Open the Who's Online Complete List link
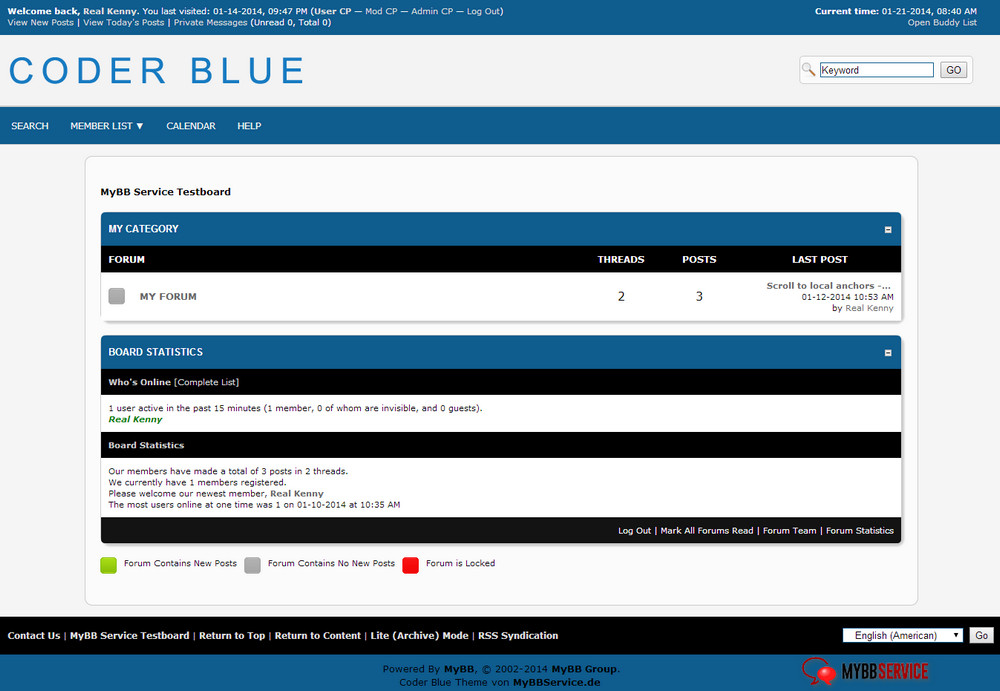This screenshot has width=1000, height=691. [x=207, y=382]
